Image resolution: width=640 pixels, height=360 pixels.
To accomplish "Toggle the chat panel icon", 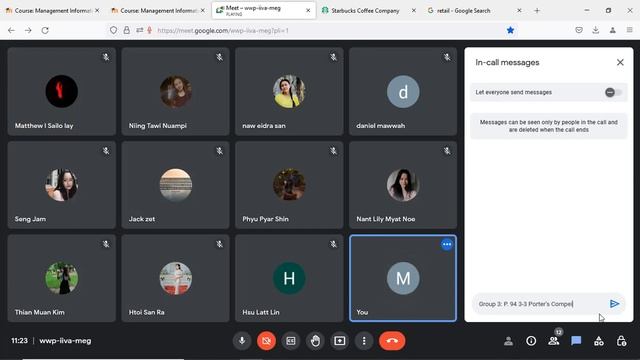I will [576, 340].
